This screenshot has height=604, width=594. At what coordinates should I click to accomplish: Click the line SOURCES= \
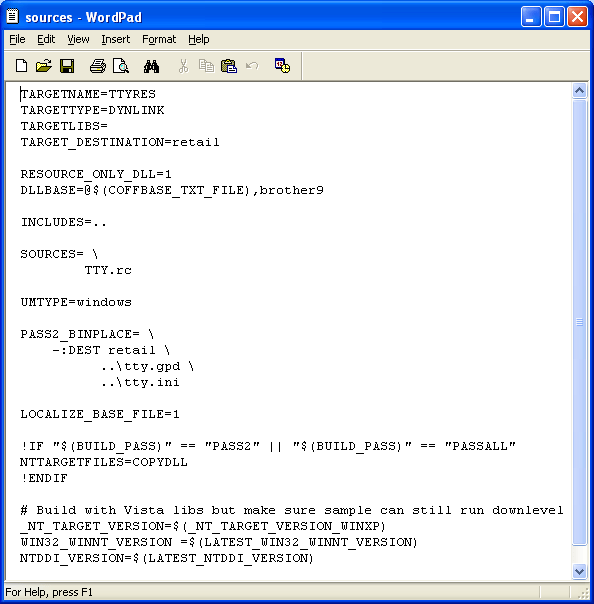tap(60, 254)
